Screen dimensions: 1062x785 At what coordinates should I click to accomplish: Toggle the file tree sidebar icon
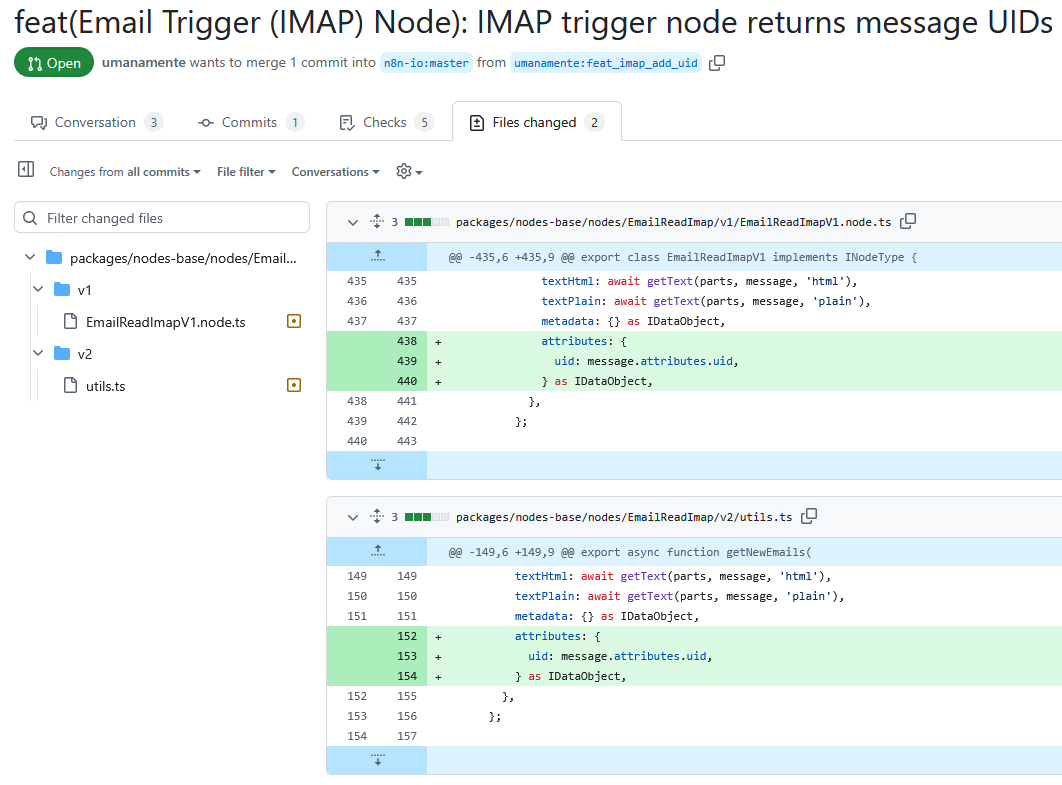point(26,171)
